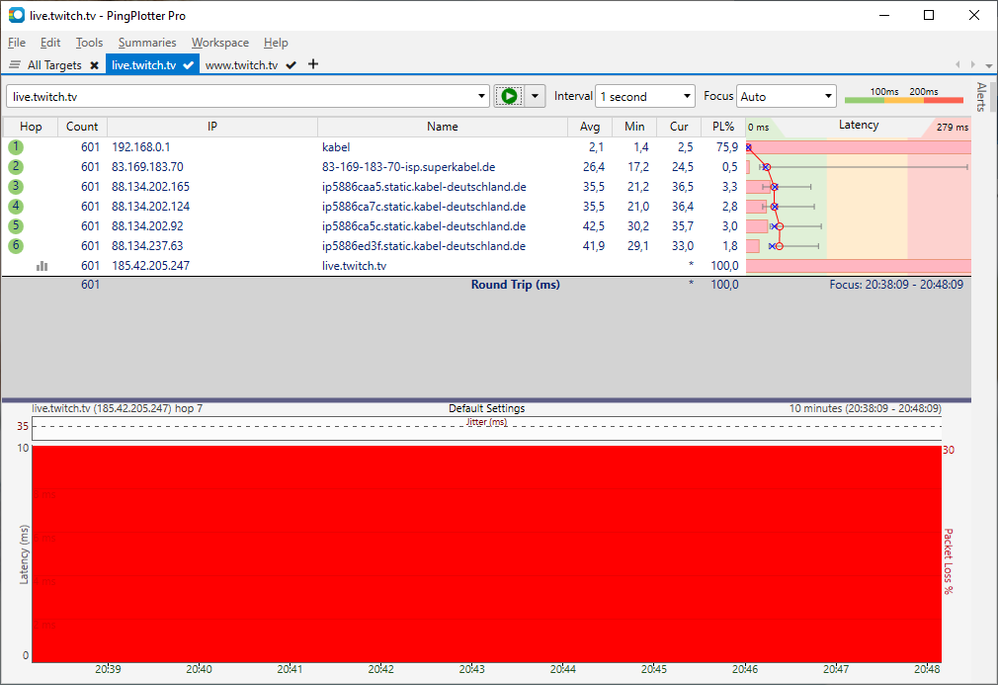
Task: Open the dropdown arrow beside the play button
Action: [535, 96]
